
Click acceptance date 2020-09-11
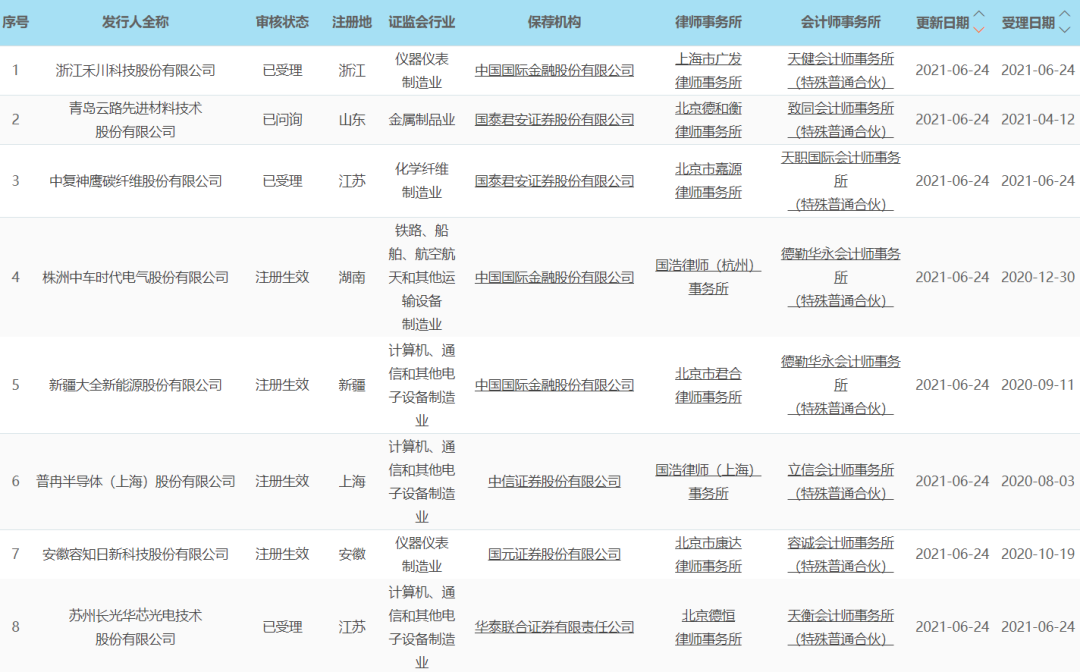click(x=1037, y=385)
